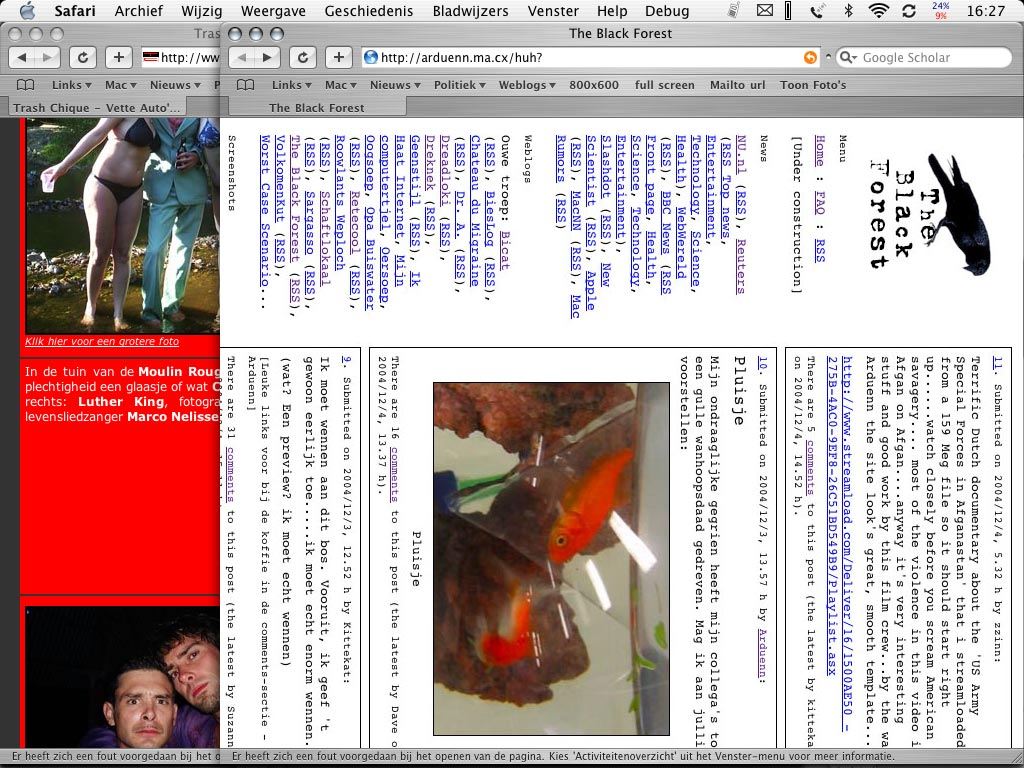Expand Mac bookmarks folder in front window

tap(341, 85)
